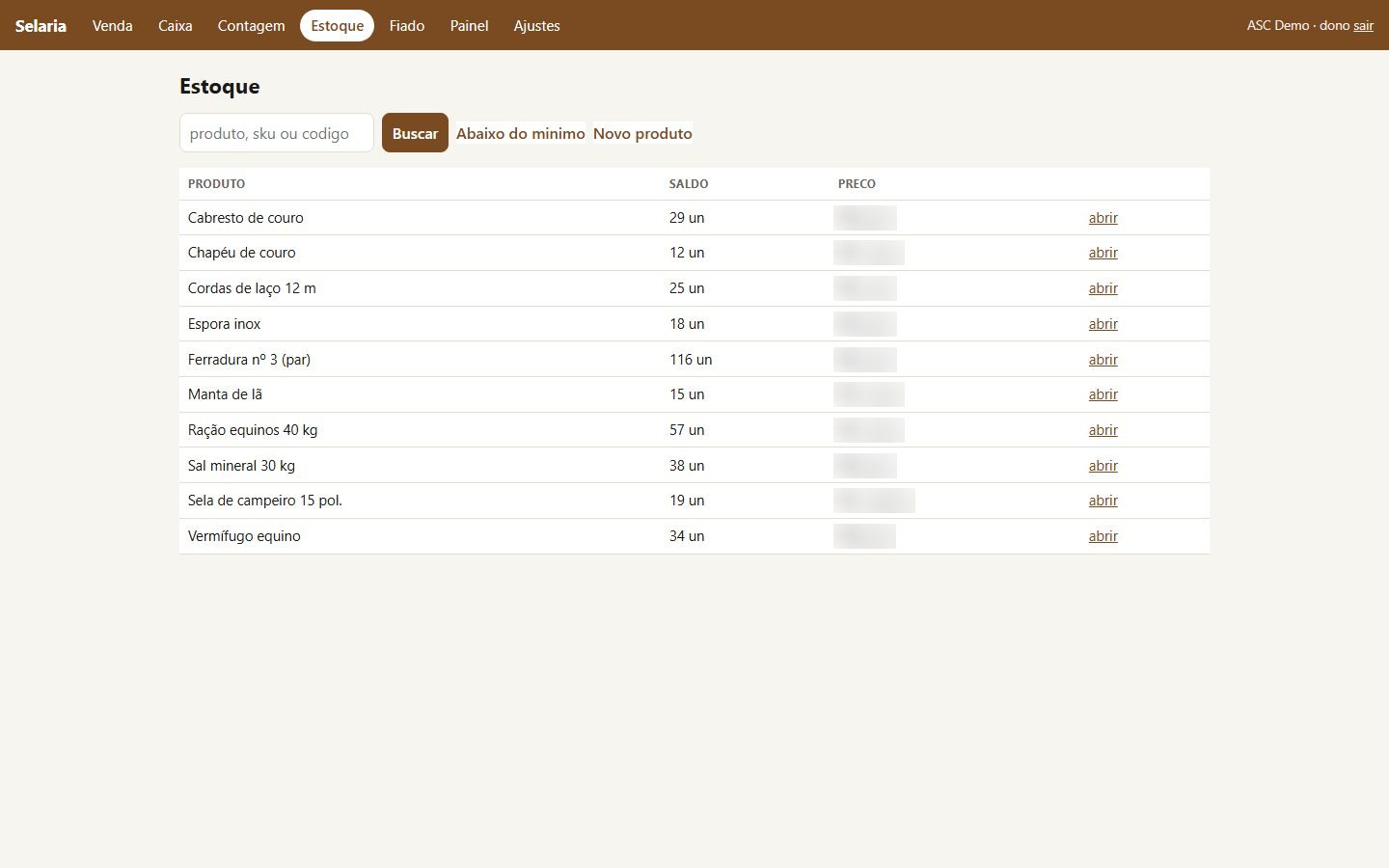Viewport: 1389px width, 868px height.
Task: Click the Espora inox product name
Action: coord(225,324)
